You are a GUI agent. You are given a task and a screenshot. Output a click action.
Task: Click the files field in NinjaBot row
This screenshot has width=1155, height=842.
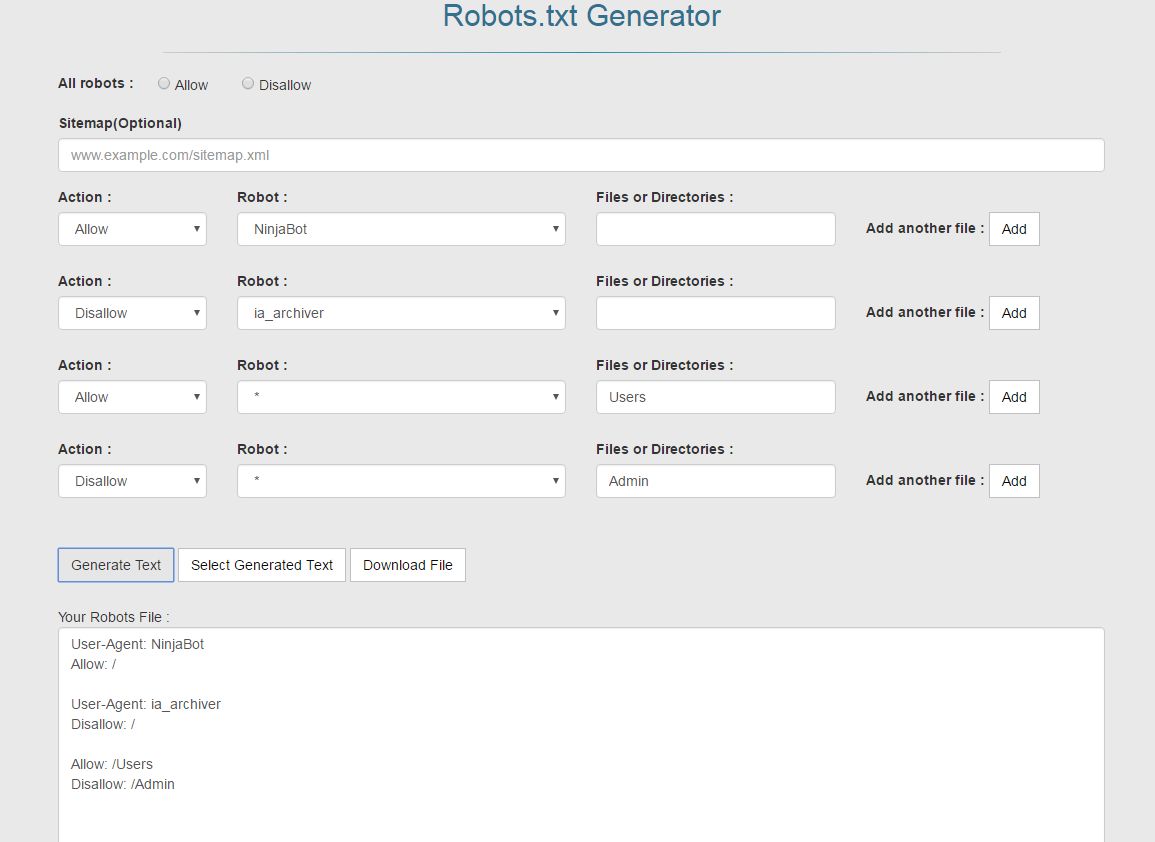pyautogui.click(x=715, y=229)
